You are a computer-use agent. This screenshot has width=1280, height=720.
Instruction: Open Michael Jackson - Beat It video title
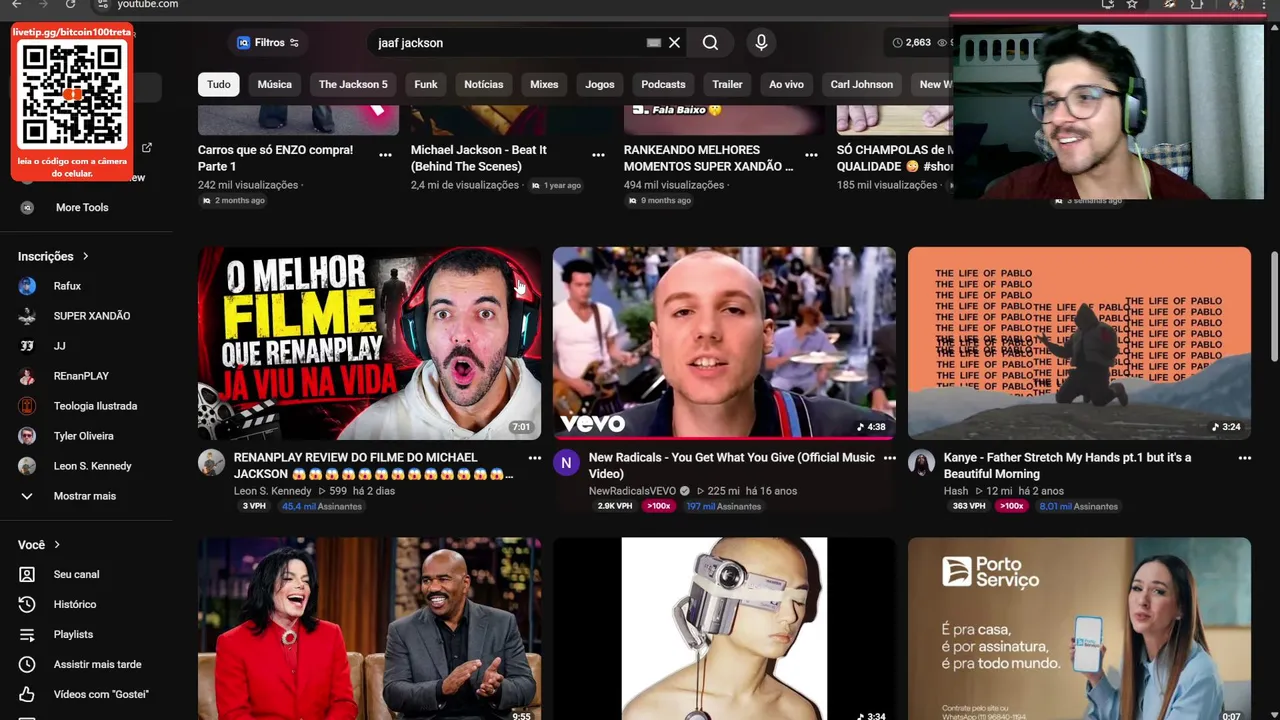[479, 158]
